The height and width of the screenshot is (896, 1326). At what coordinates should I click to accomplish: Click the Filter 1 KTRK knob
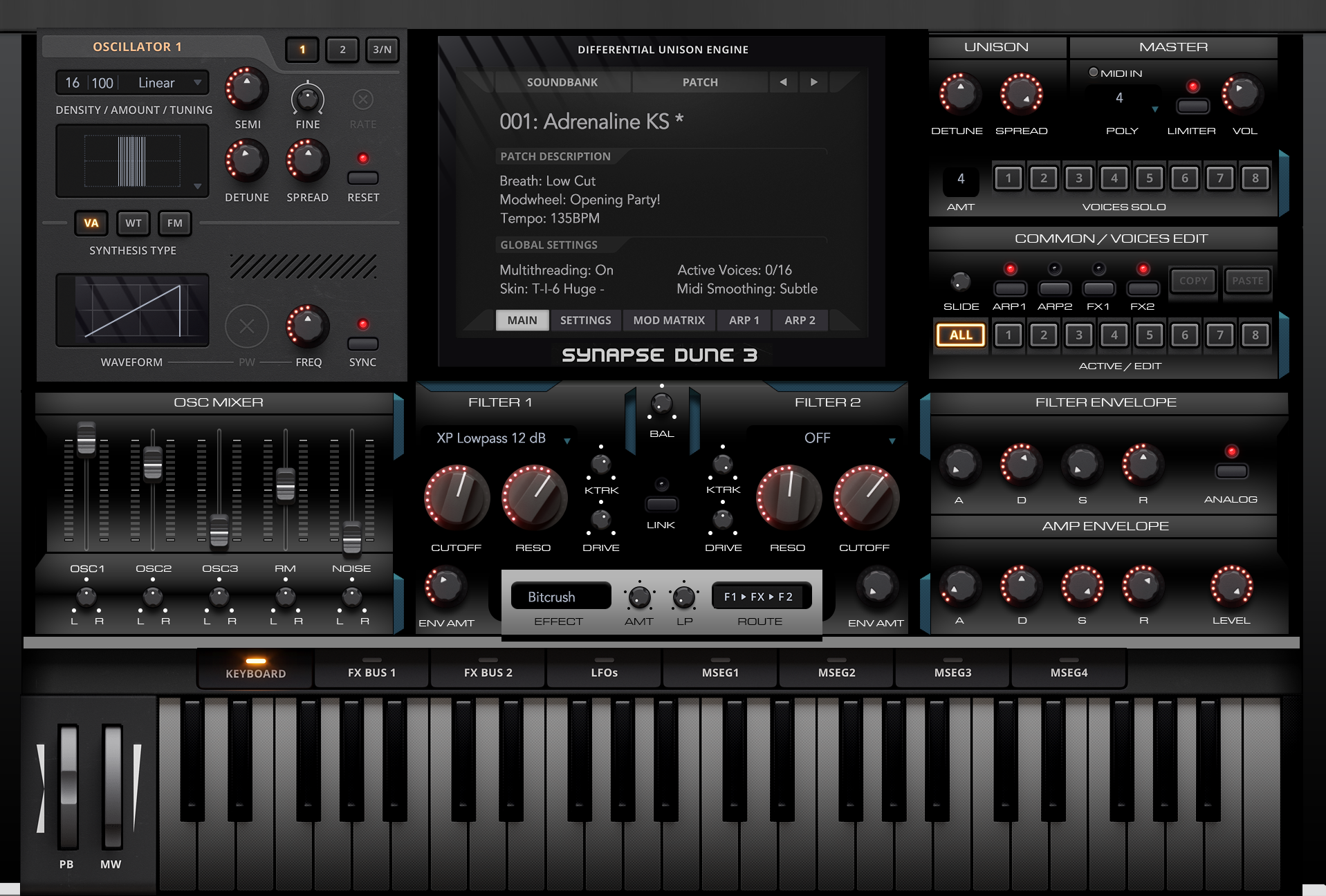coord(600,464)
